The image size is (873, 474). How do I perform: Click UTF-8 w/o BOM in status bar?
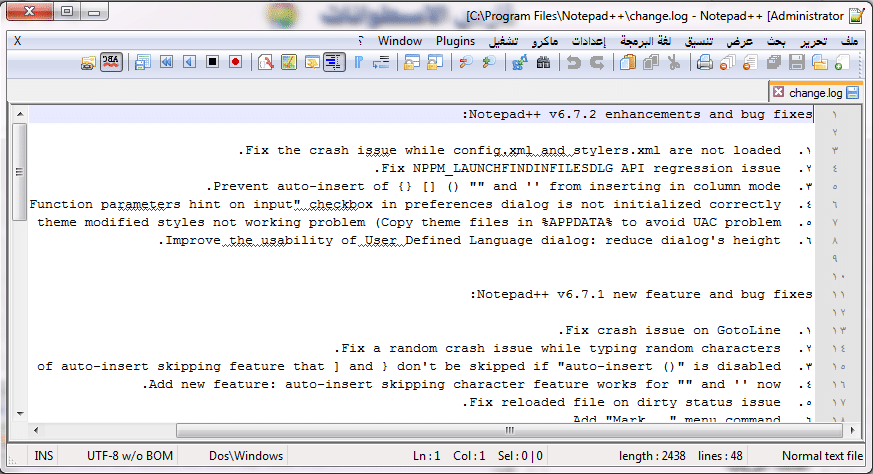(x=130, y=456)
